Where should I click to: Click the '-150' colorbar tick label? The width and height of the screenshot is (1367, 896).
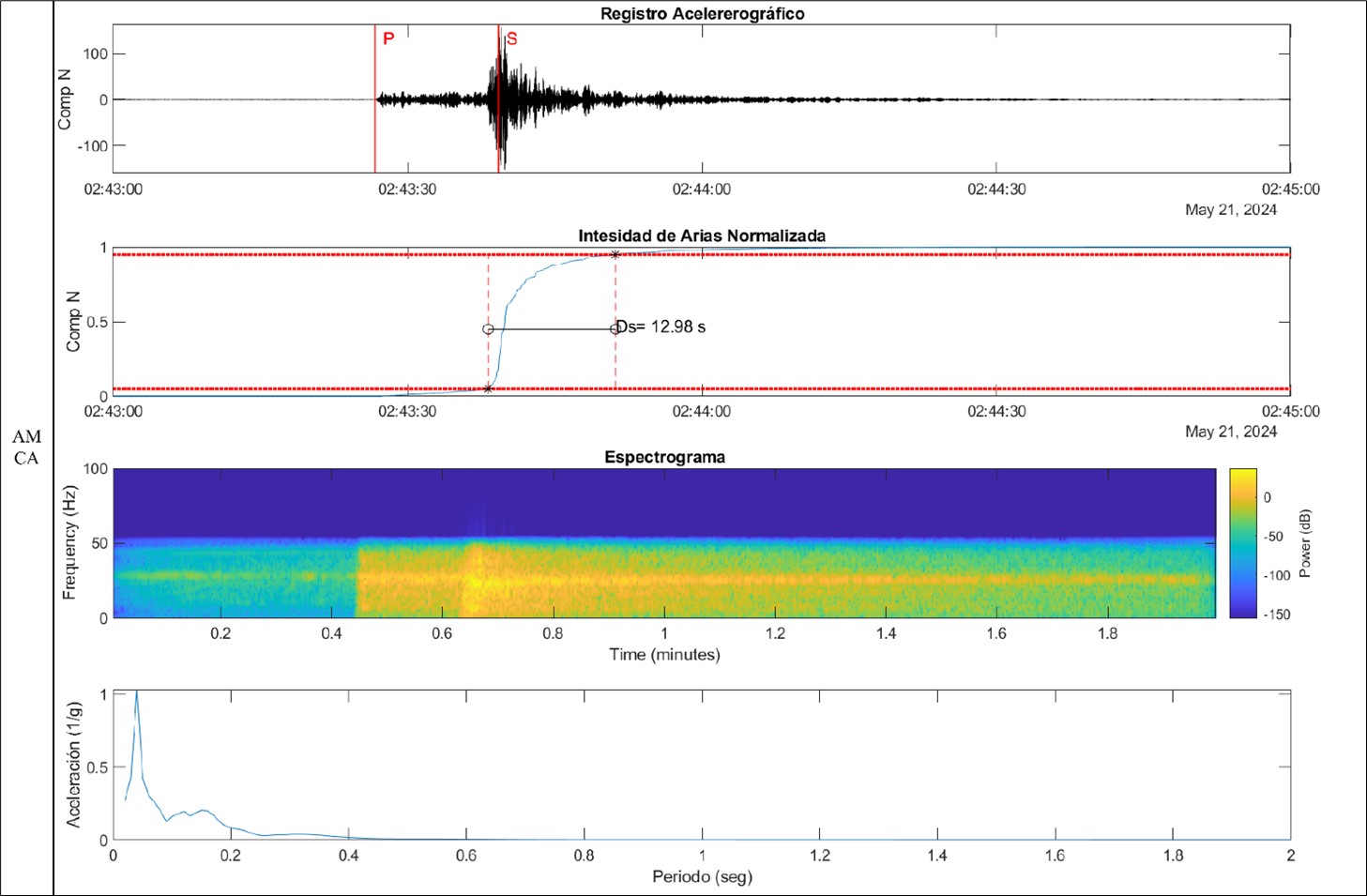pyautogui.click(x=1276, y=615)
